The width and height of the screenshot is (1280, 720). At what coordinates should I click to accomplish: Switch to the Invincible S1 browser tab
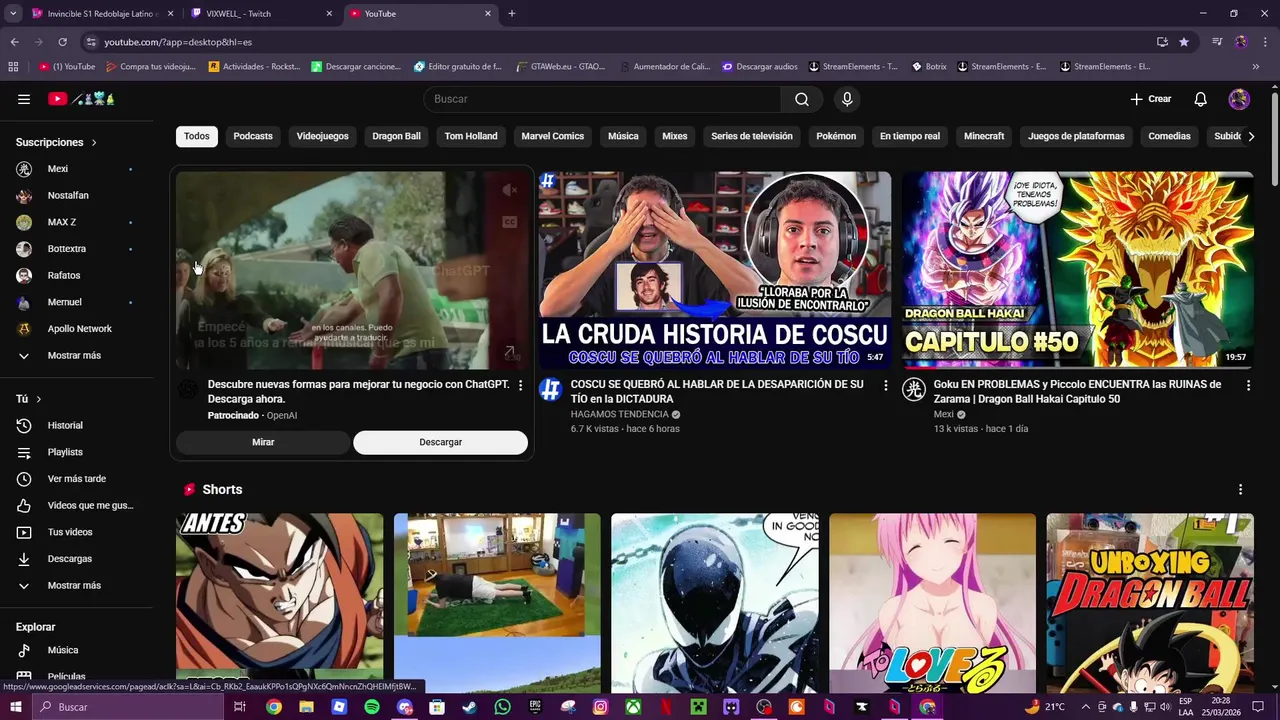pos(103,14)
